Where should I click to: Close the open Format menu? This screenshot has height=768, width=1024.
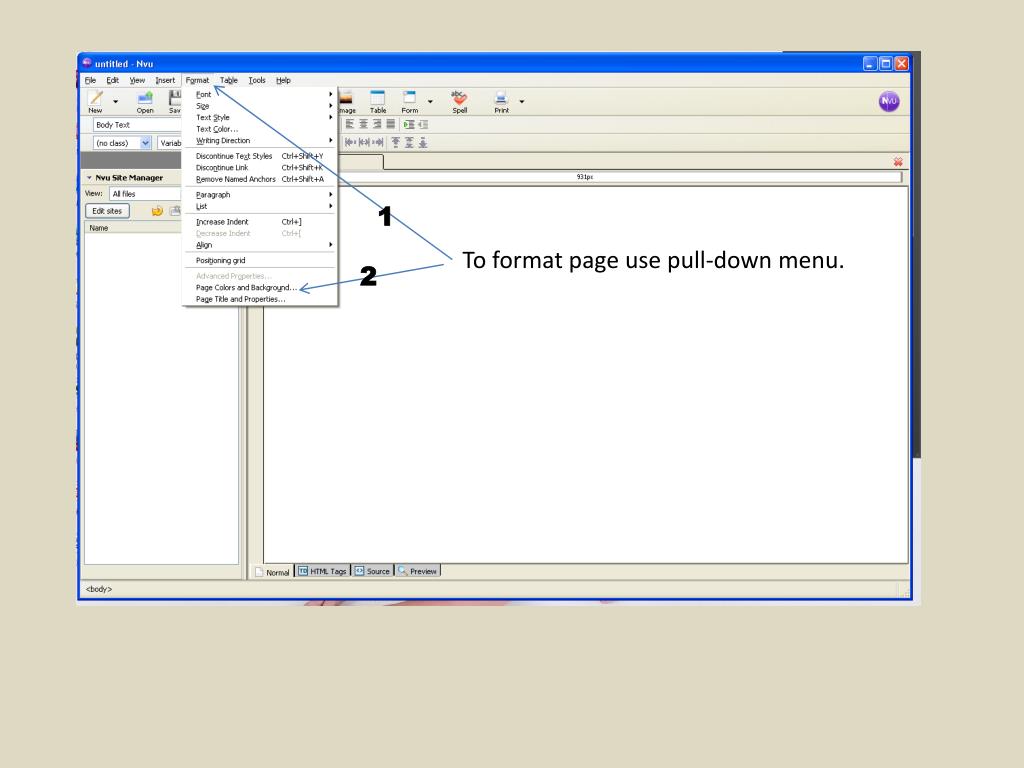coord(197,80)
